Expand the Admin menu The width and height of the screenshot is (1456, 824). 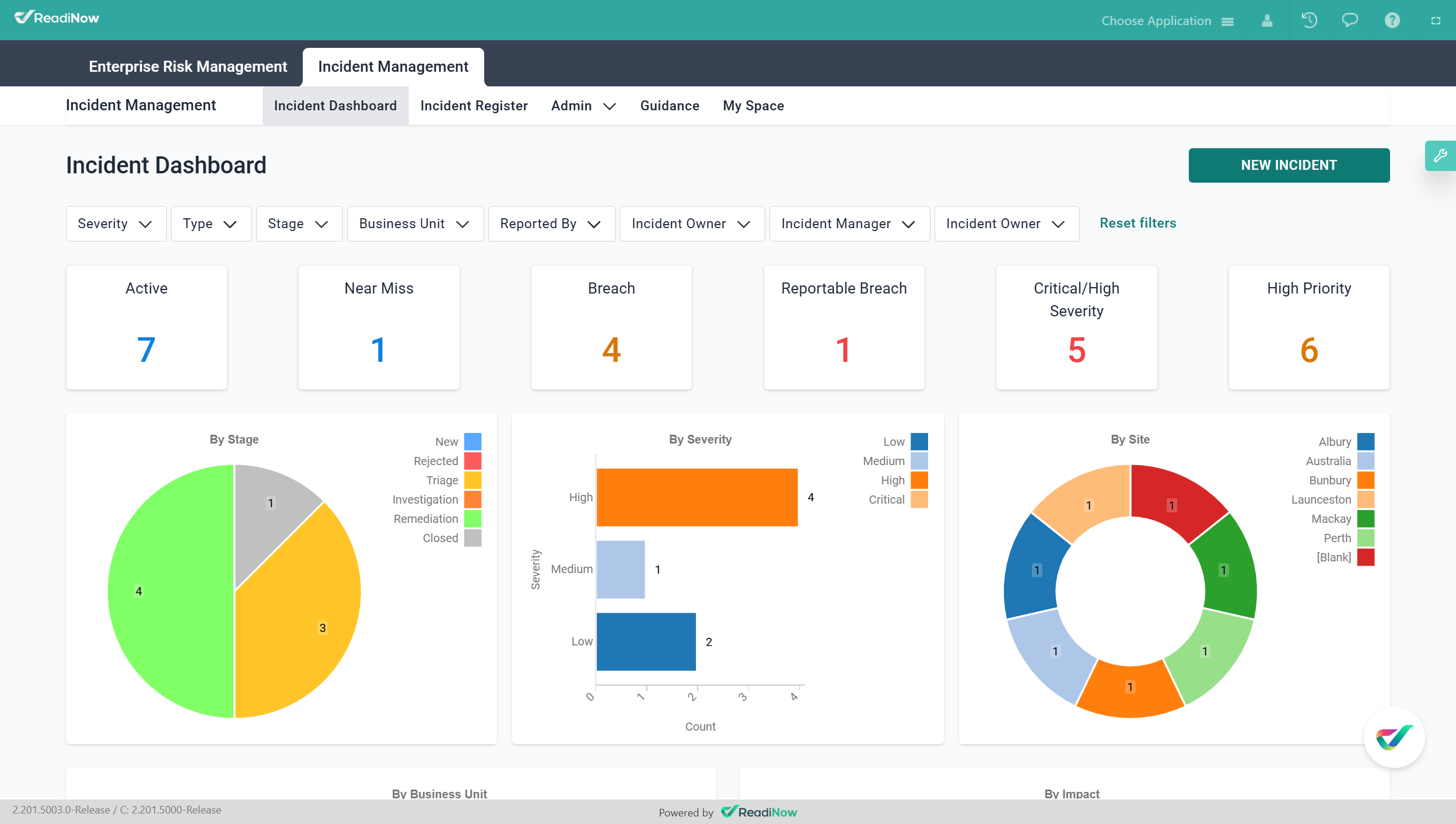tap(583, 106)
